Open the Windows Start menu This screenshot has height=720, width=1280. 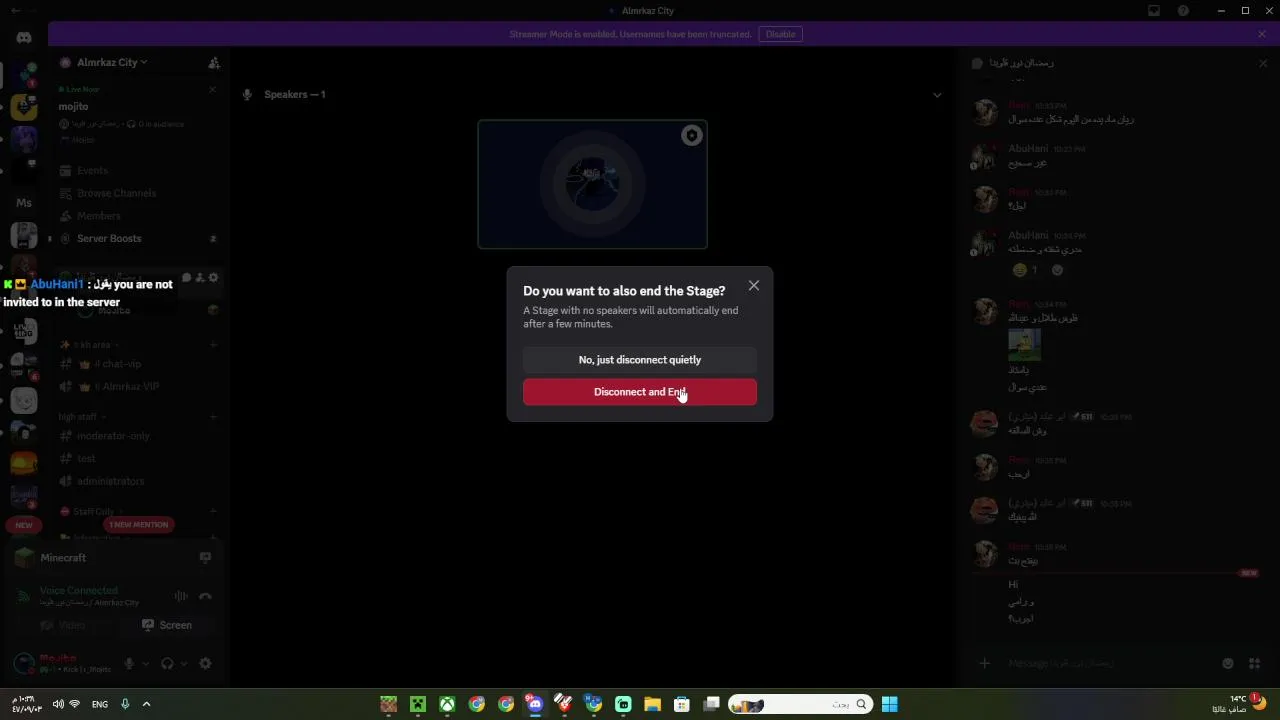pos(889,705)
